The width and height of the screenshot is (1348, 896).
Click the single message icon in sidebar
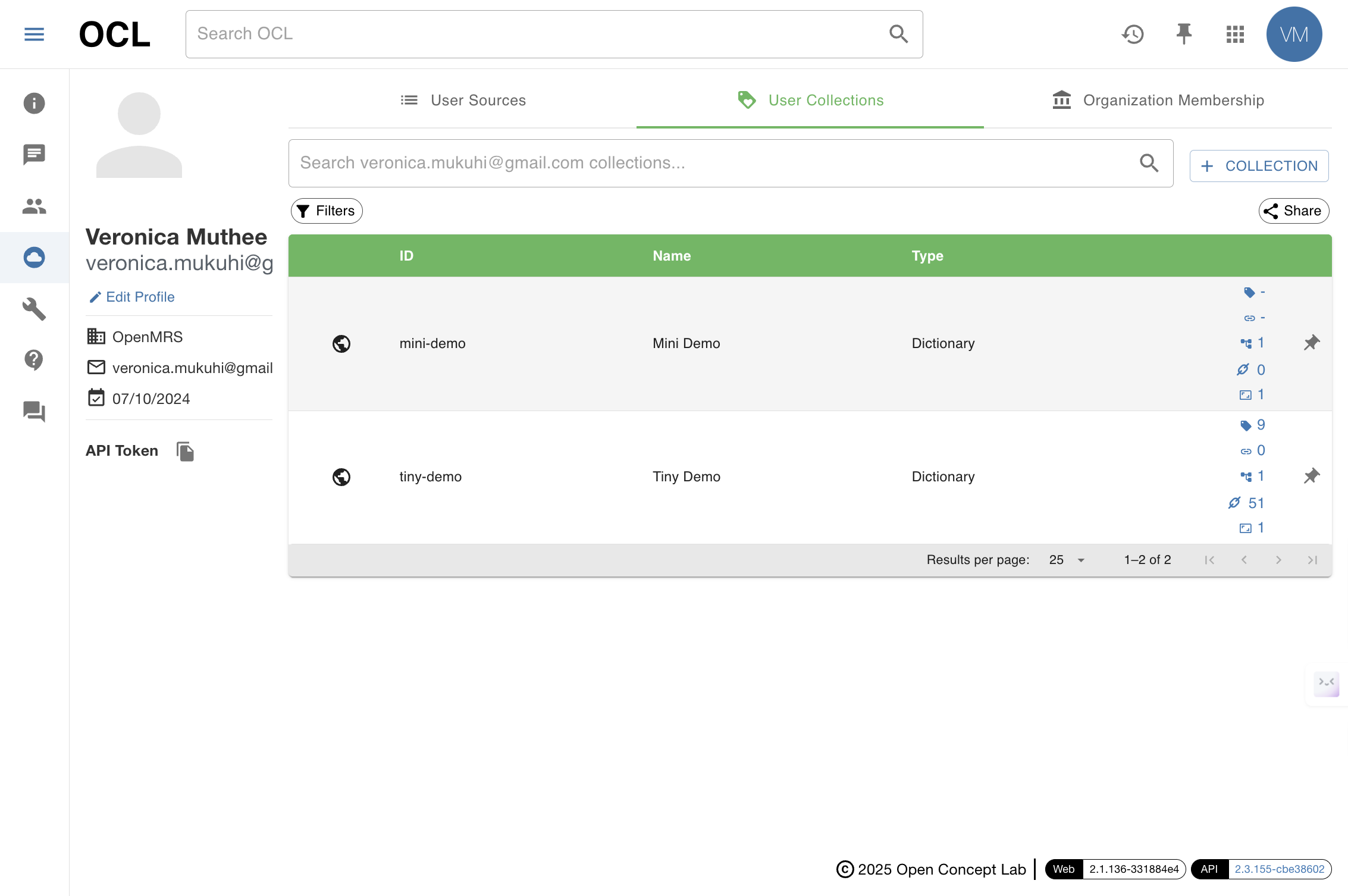click(34, 155)
